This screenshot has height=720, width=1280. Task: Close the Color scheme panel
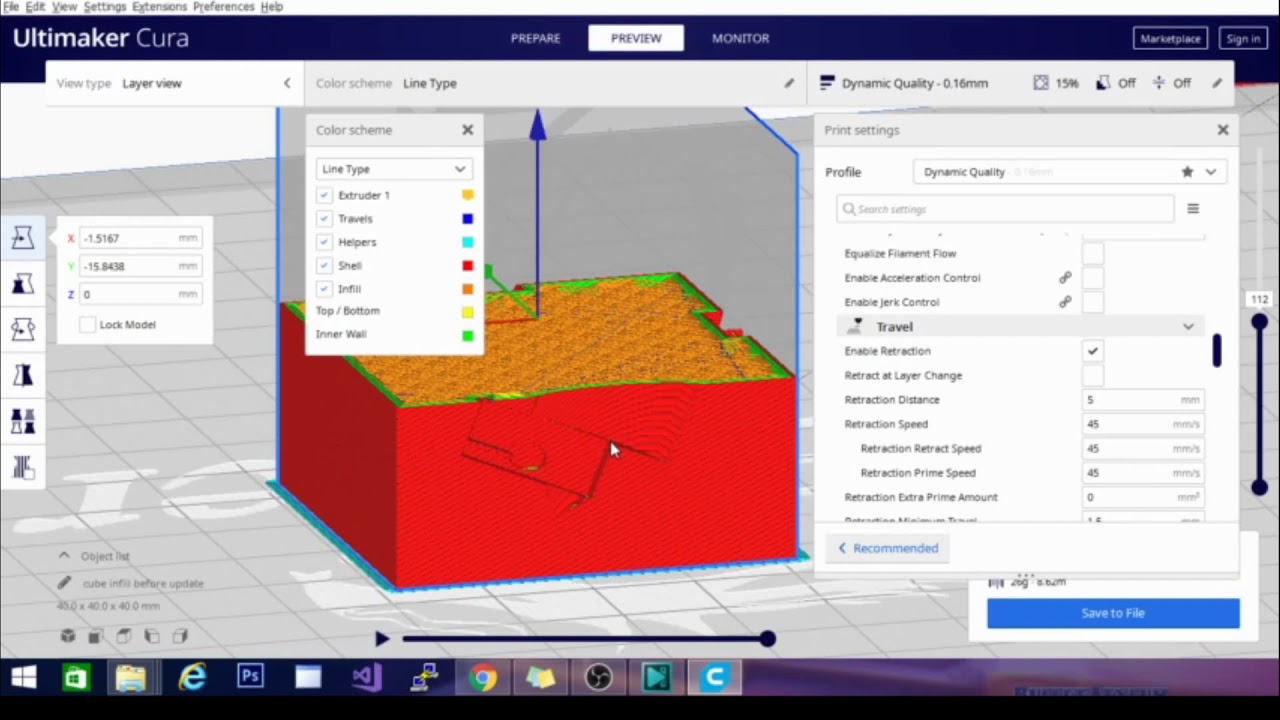point(467,130)
